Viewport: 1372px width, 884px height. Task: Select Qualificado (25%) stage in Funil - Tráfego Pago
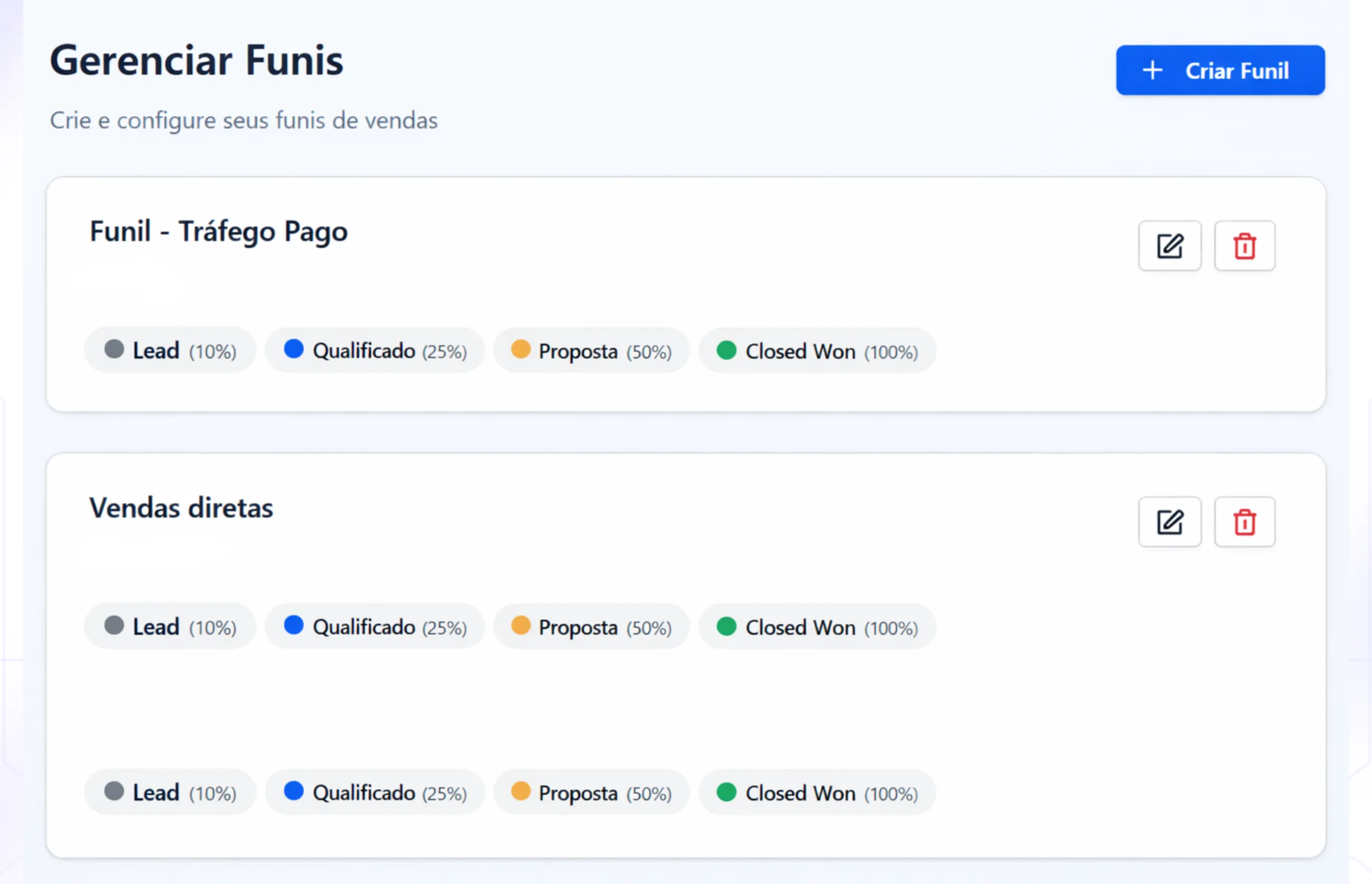click(x=375, y=350)
